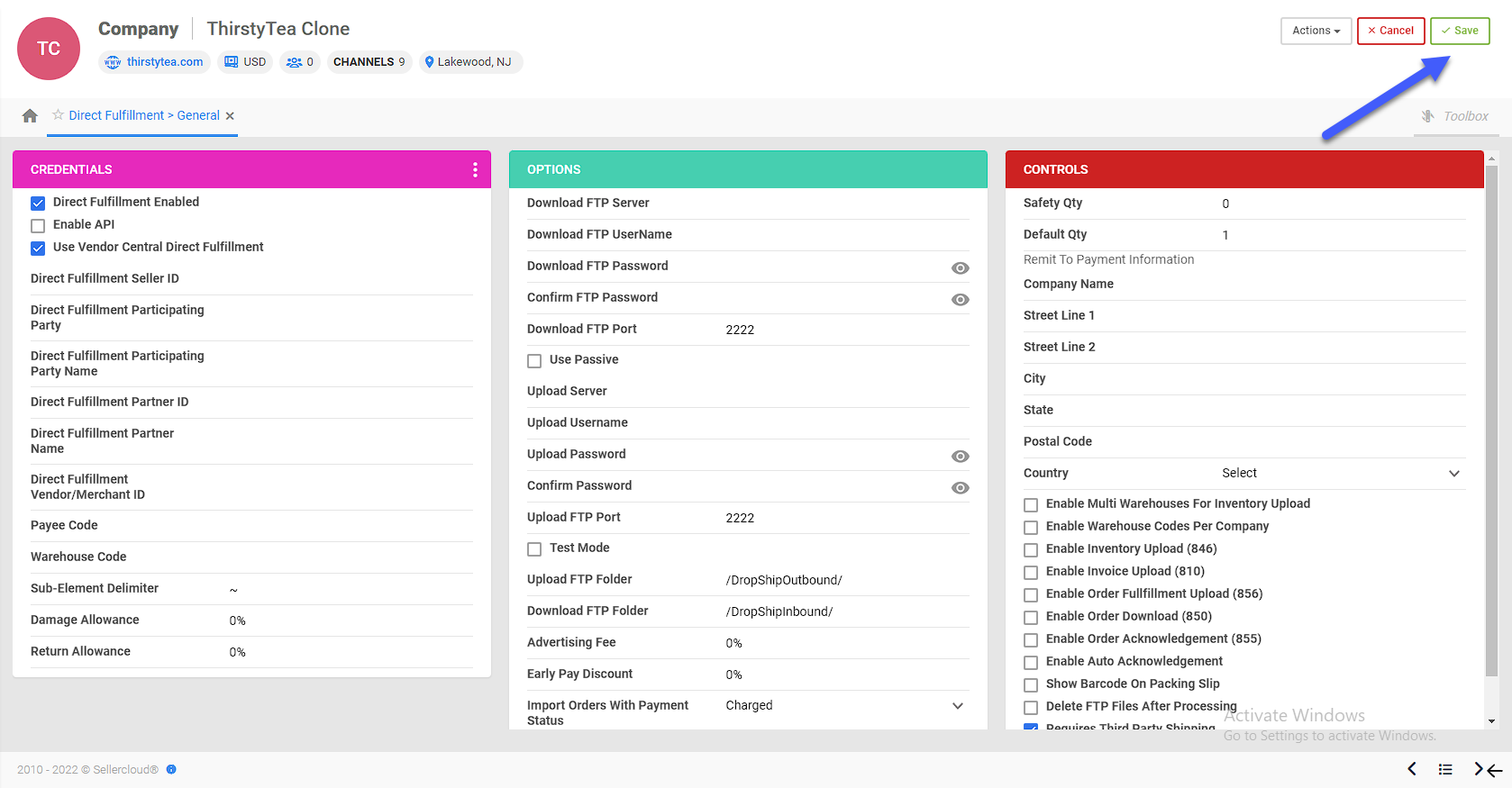Click the Damage Allowance field
The width and height of the screenshot is (1512, 788).
[x=350, y=620]
